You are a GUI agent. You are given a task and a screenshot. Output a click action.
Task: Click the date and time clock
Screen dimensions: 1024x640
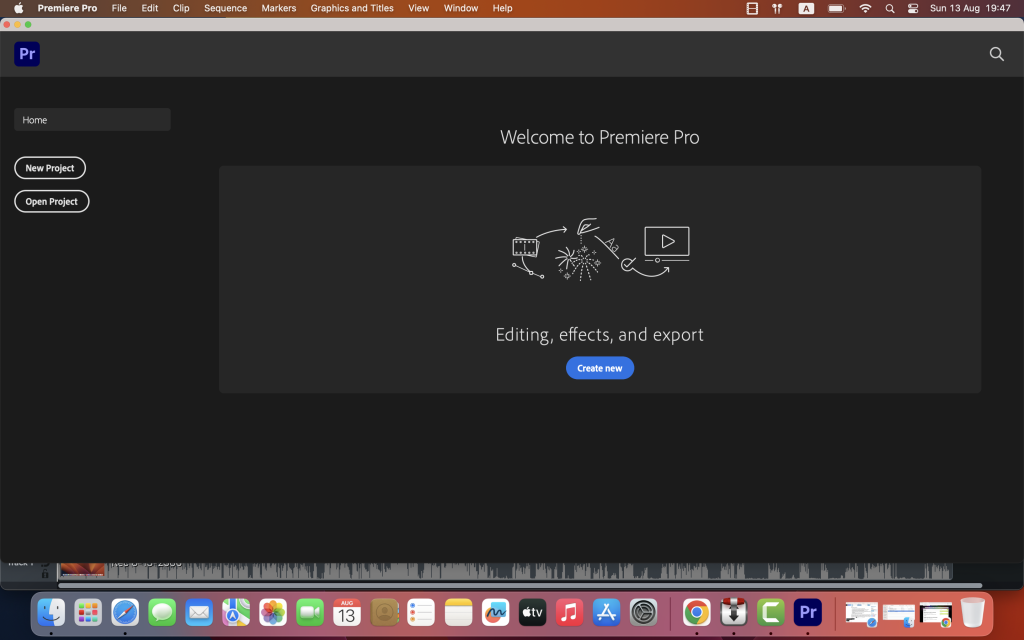coord(970,8)
